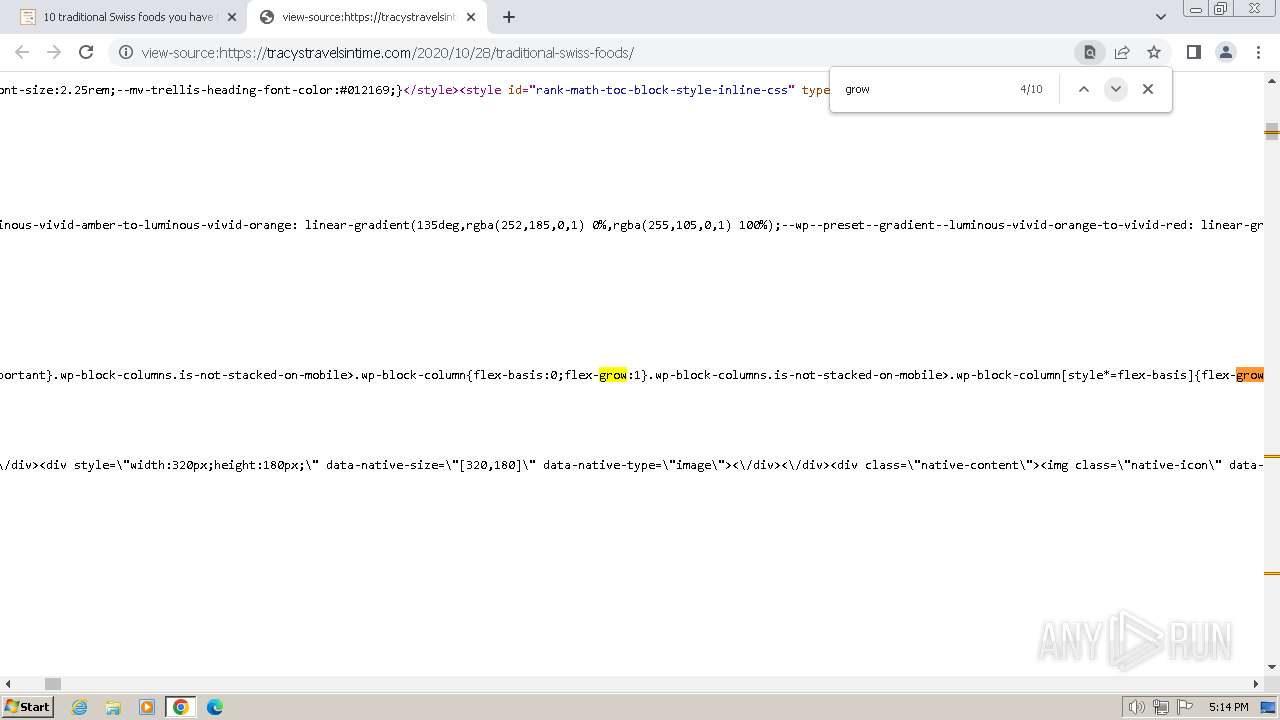Click horizontal scrollbar left arrow
The height and width of the screenshot is (720, 1280).
point(8,684)
